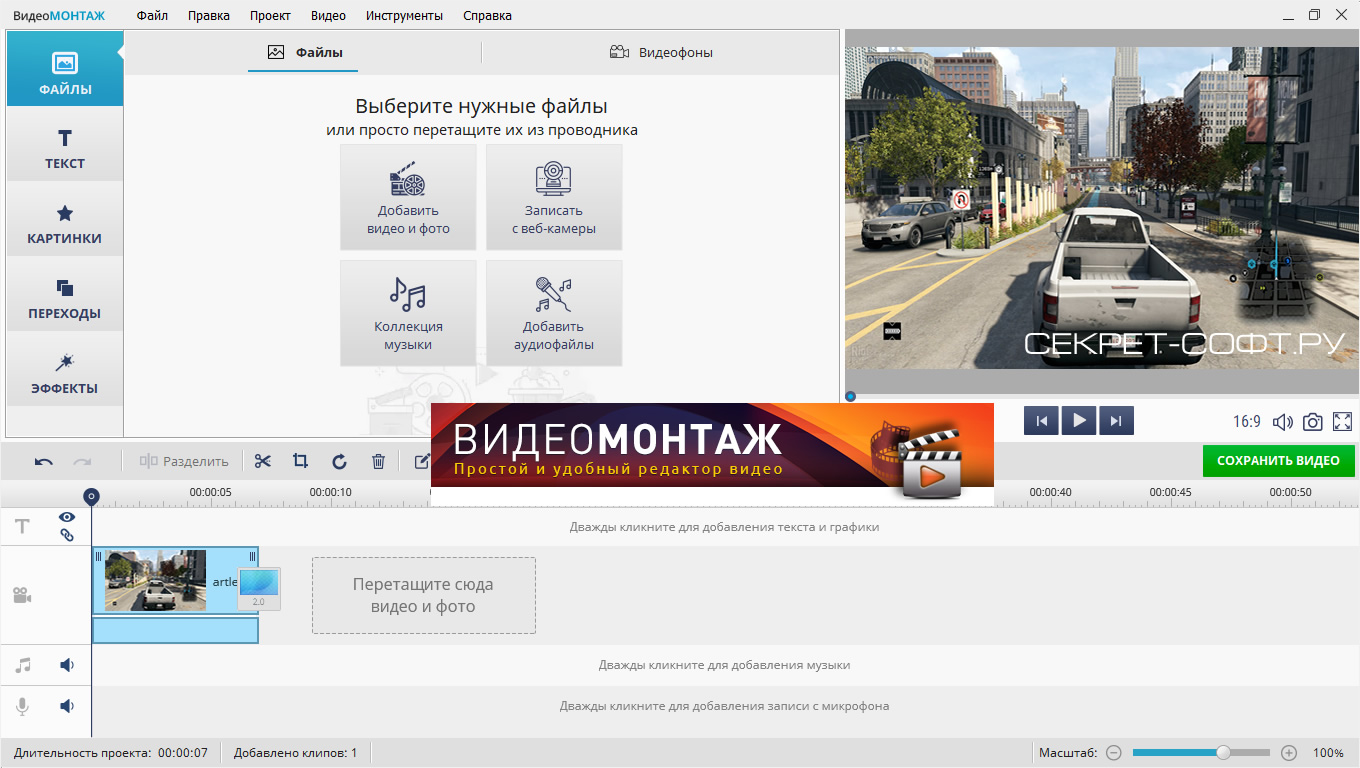Open the Текст sidebar section
Viewport: 1360px width, 768px height.
[x=65, y=145]
